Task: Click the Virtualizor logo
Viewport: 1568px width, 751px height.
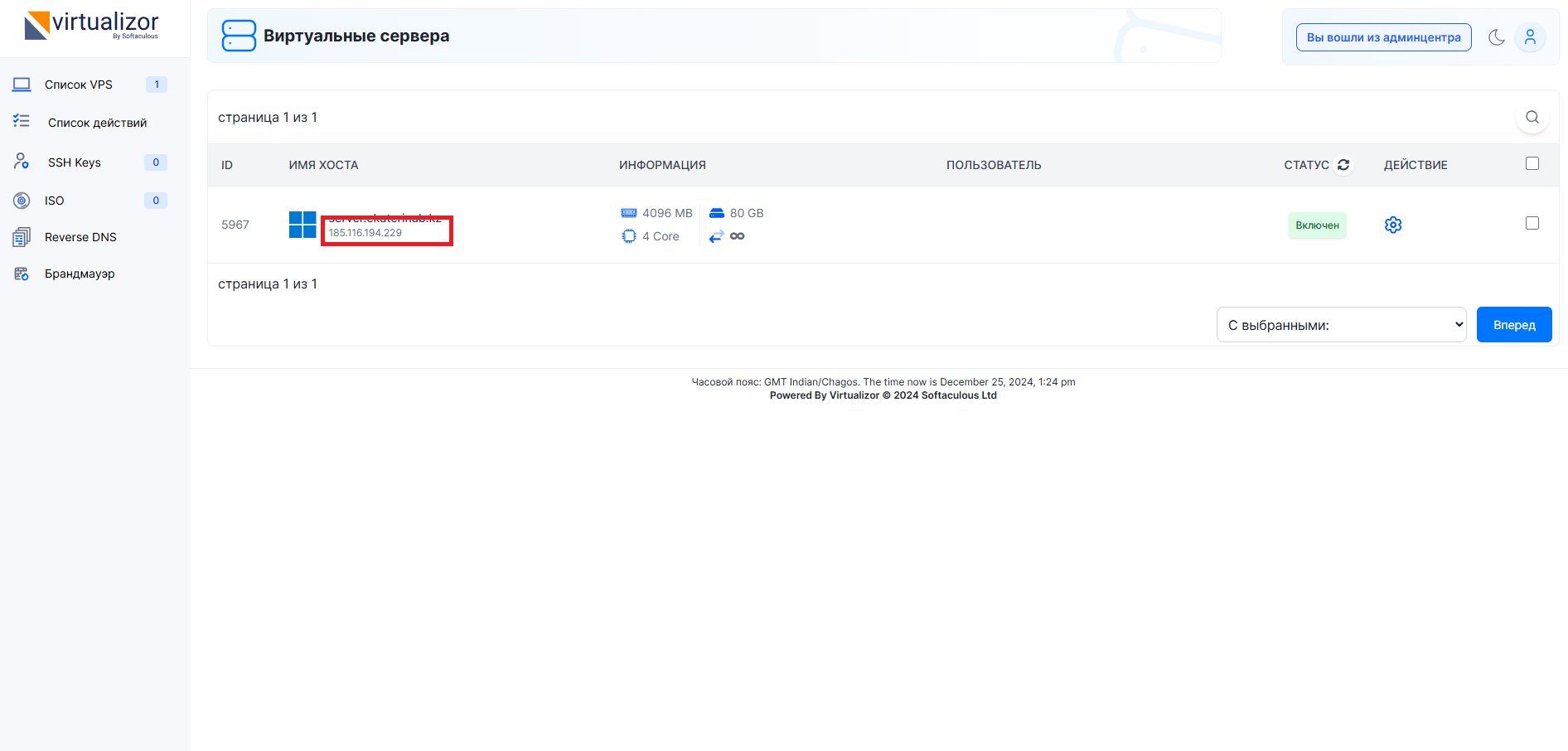Action: [91, 26]
